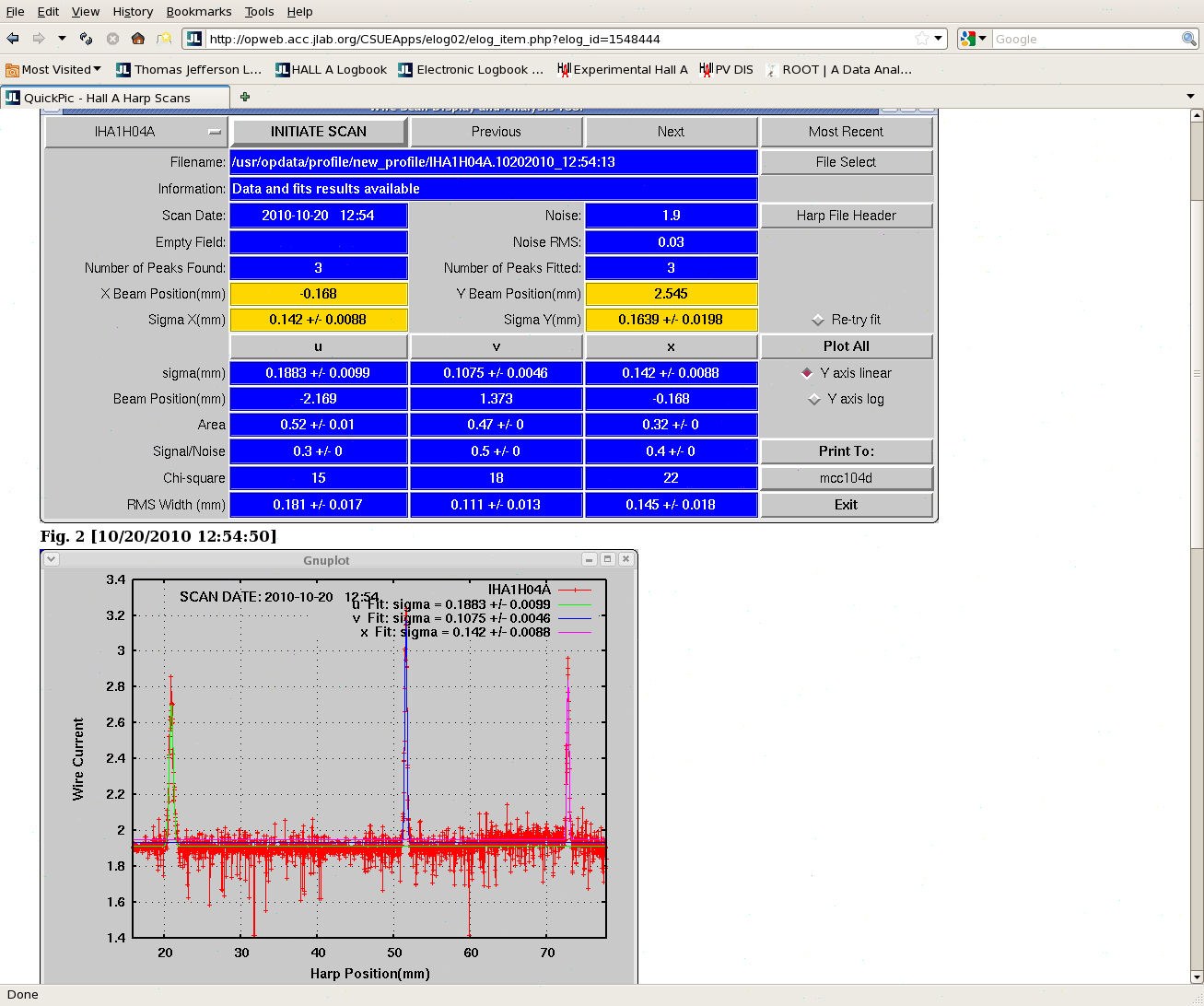Open the Help menu
The height and width of the screenshot is (1006, 1204).
(299, 11)
